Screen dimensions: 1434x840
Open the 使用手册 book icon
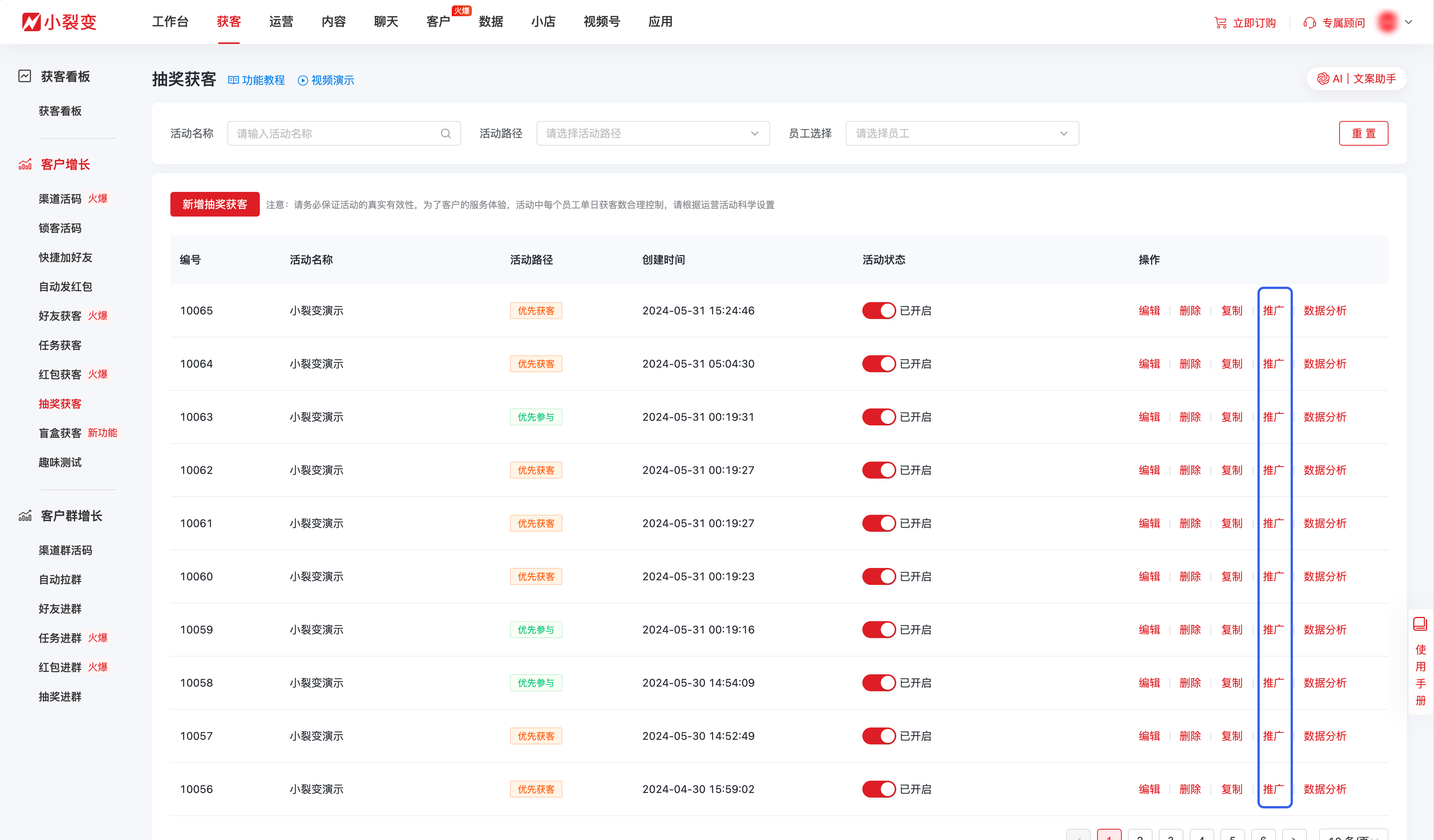pos(1420,624)
